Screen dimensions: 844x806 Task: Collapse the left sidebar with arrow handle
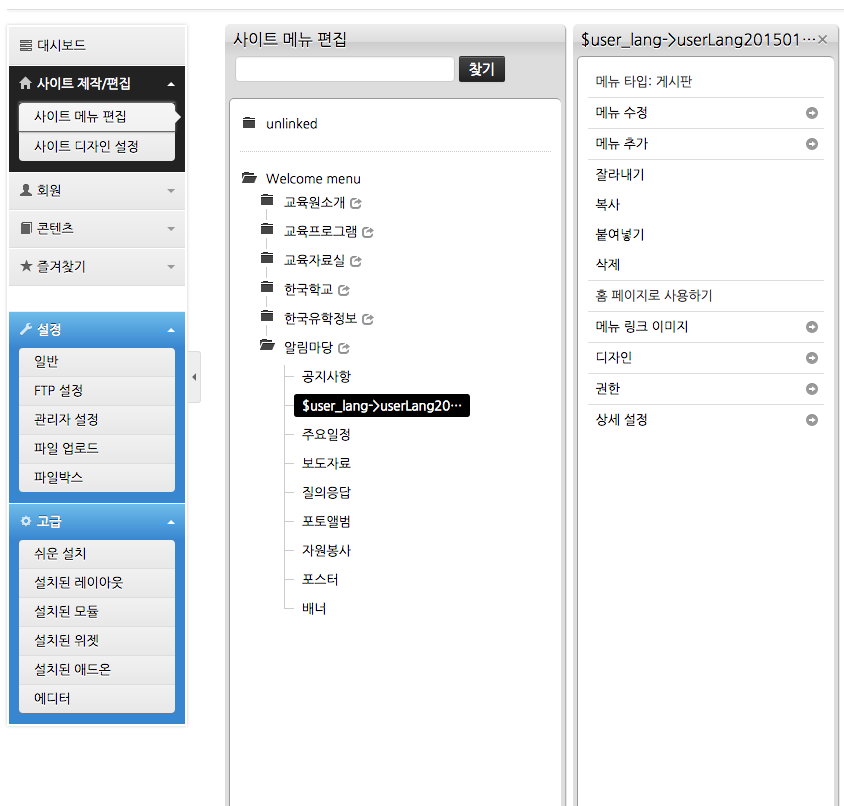point(194,377)
